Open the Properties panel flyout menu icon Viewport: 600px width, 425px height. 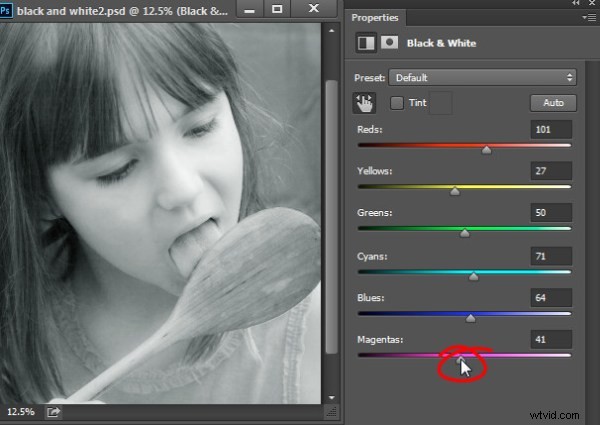tap(589, 17)
